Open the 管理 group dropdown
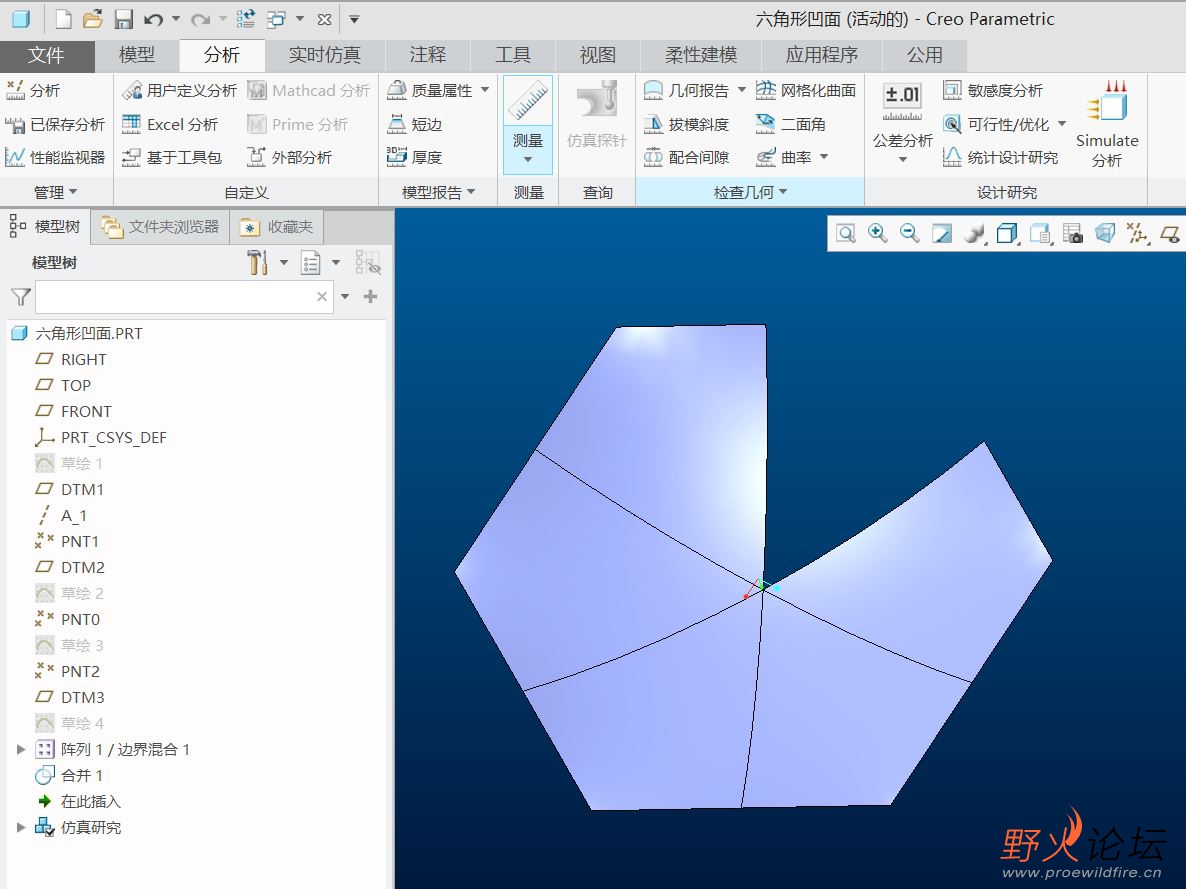 point(55,192)
